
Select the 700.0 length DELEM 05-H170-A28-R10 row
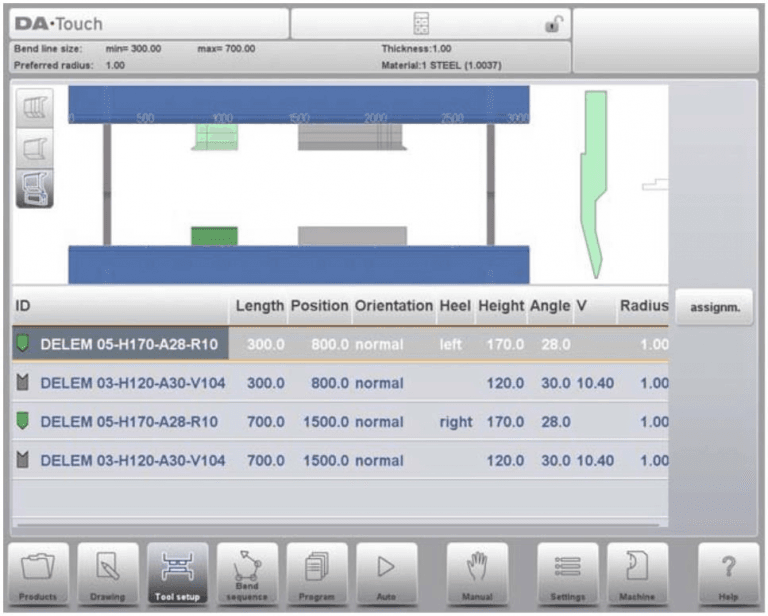[x=340, y=422]
